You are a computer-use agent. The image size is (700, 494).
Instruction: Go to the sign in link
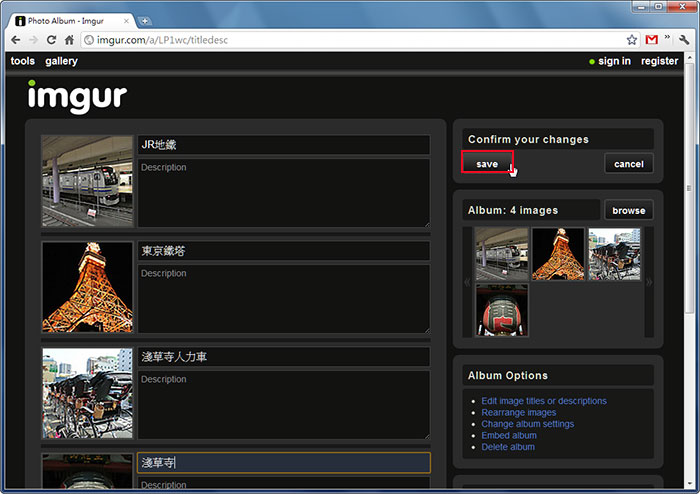614,61
